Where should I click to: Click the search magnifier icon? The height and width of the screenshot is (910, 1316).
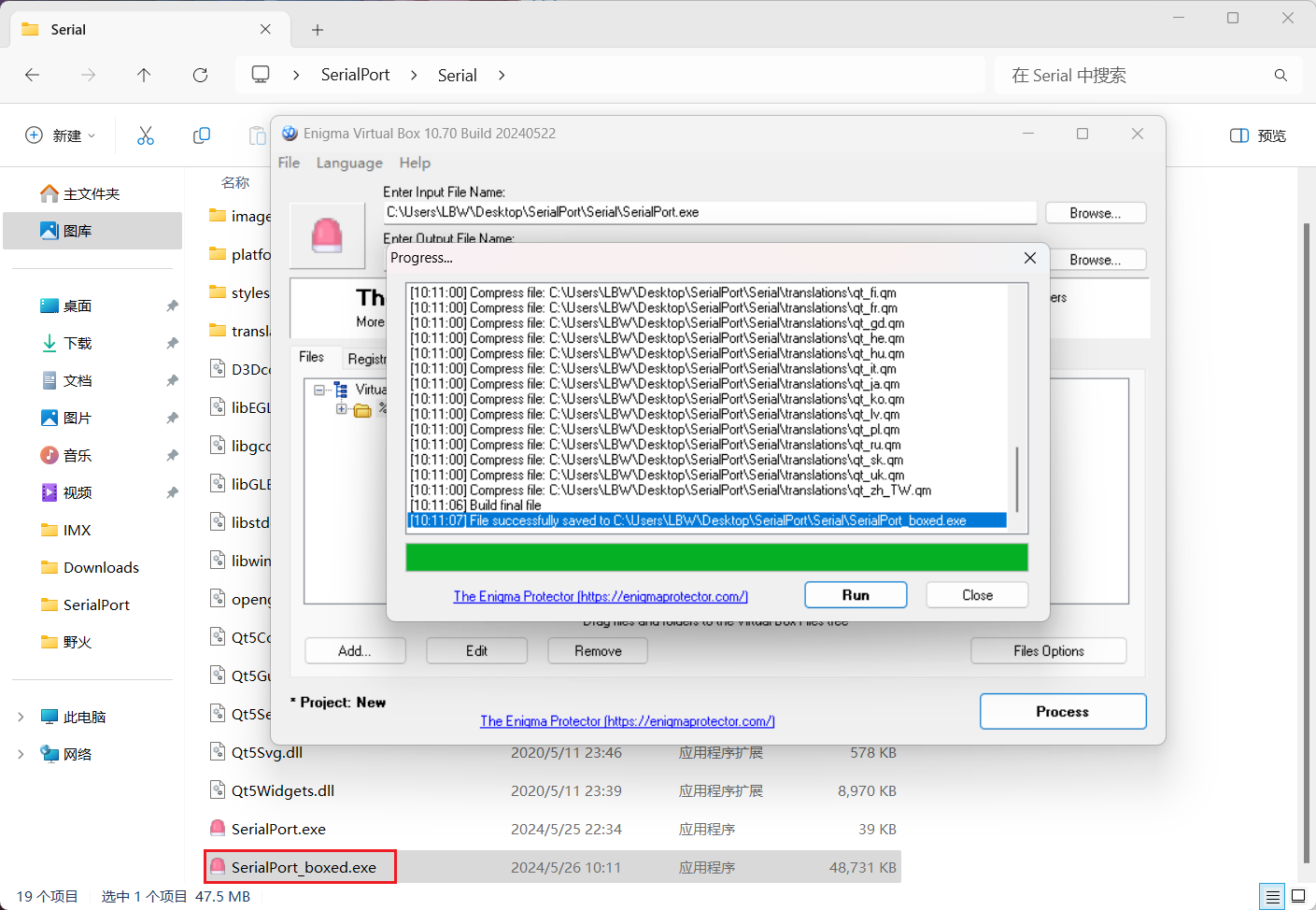[1281, 75]
